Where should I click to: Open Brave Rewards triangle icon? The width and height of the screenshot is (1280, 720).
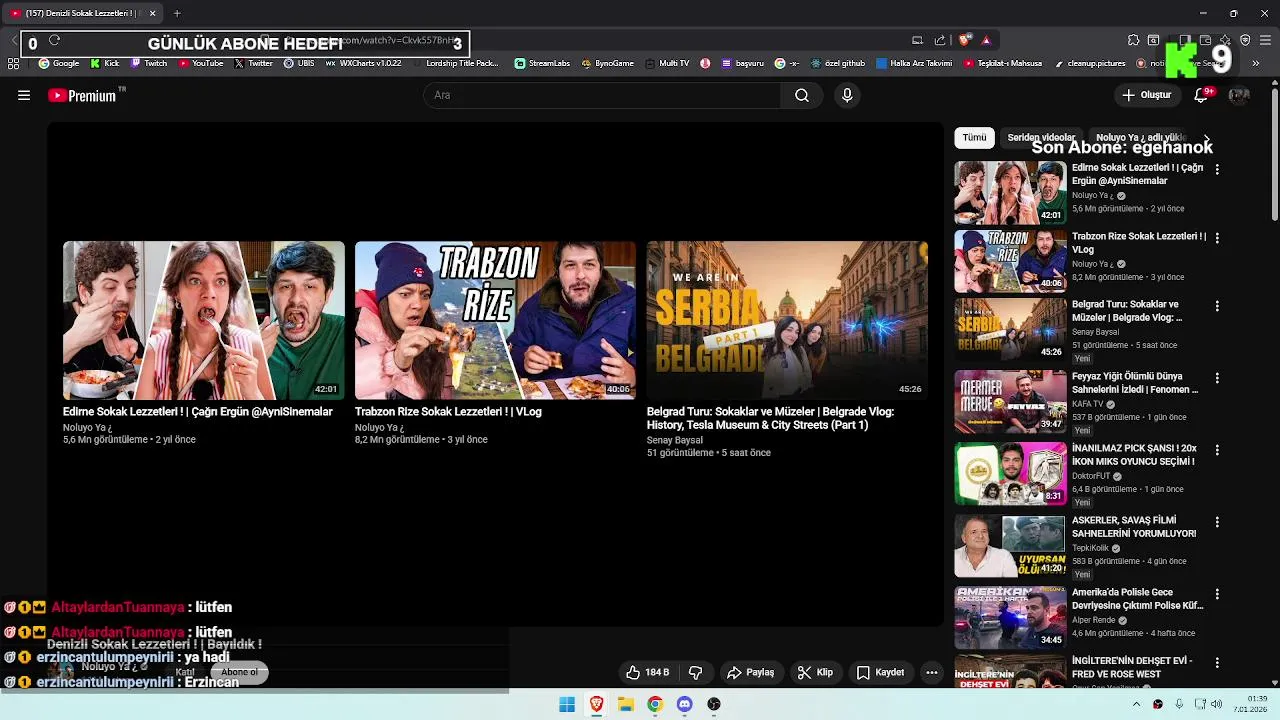(x=986, y=40)
